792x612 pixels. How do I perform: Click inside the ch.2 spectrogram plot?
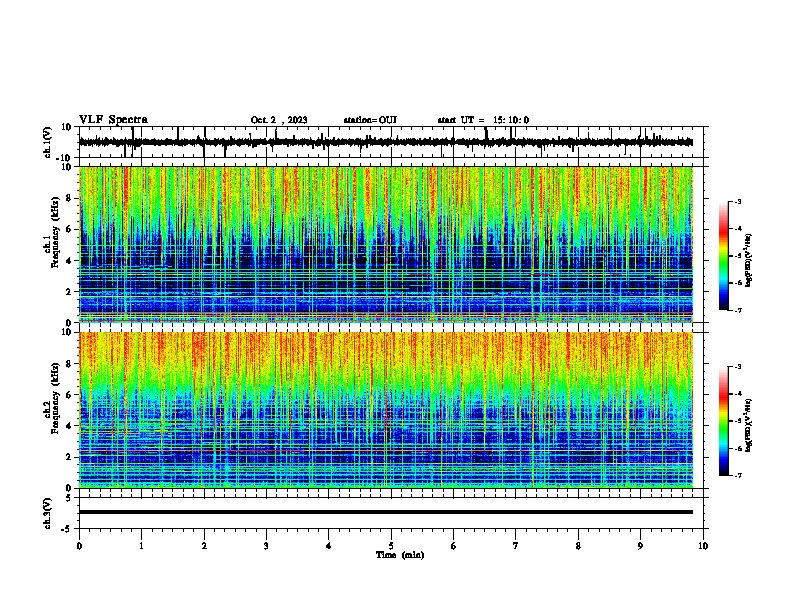click(386, 410)
